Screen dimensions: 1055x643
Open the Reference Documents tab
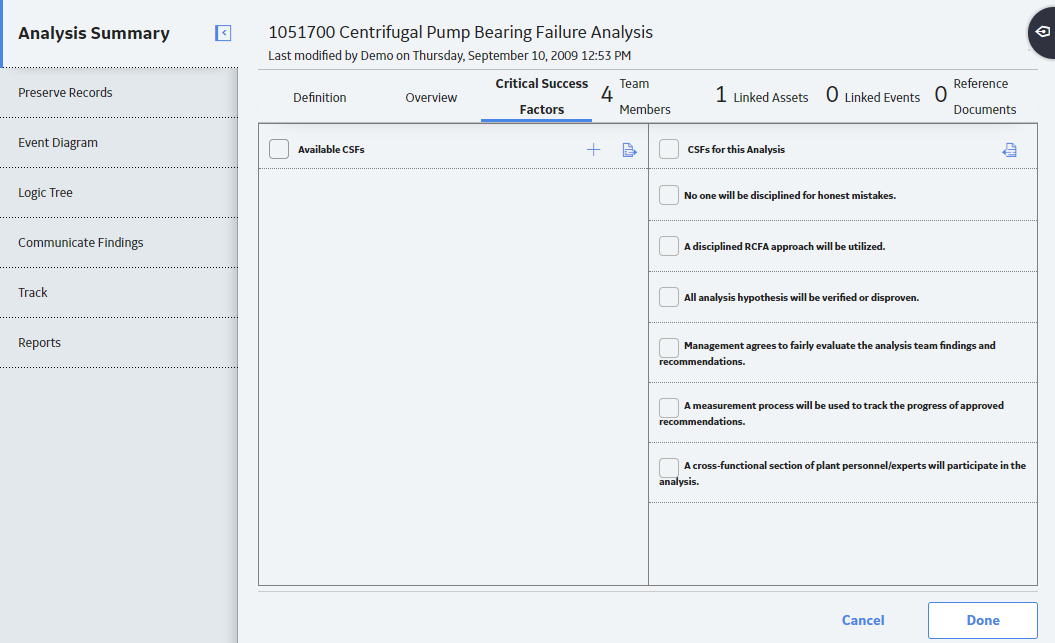pos(976,97)
